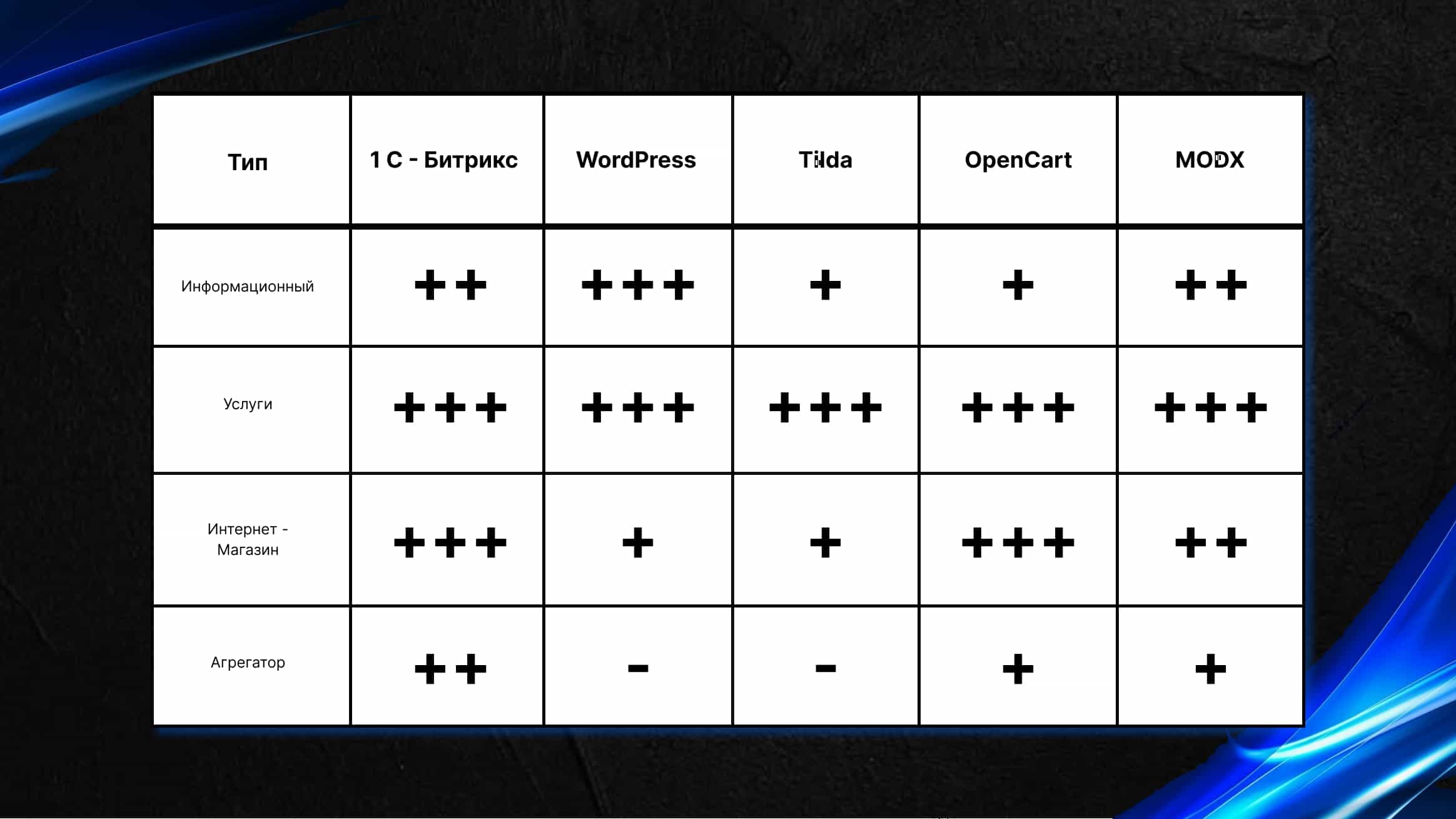This screenshot has width=1456, height=819.
Task: Select the OpenCart column header
Action: [1018, 159]
